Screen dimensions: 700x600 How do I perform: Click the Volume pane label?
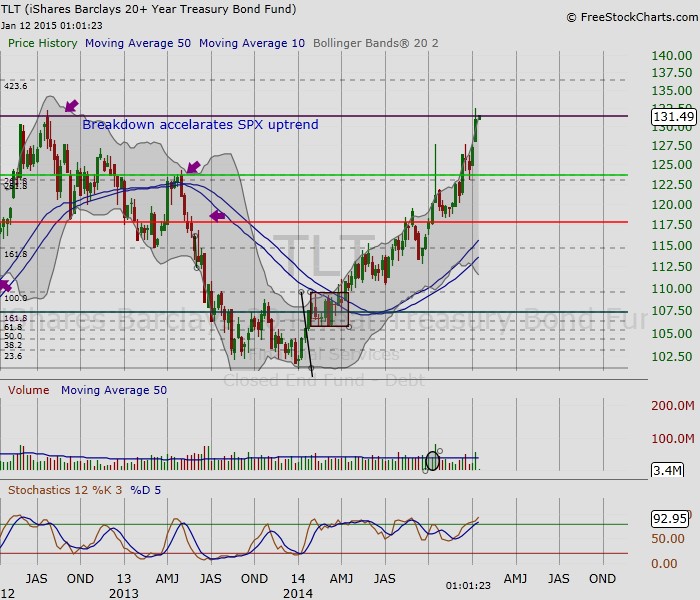click(x=29, y=390)
